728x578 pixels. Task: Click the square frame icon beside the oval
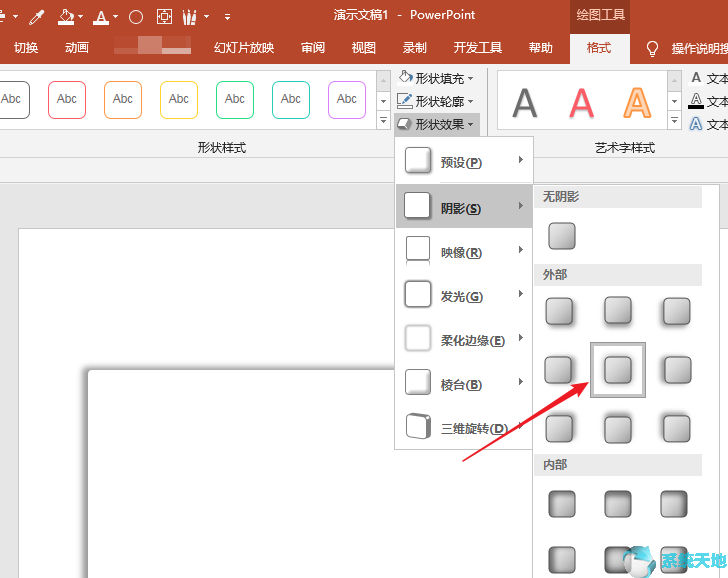pos(164,17)
